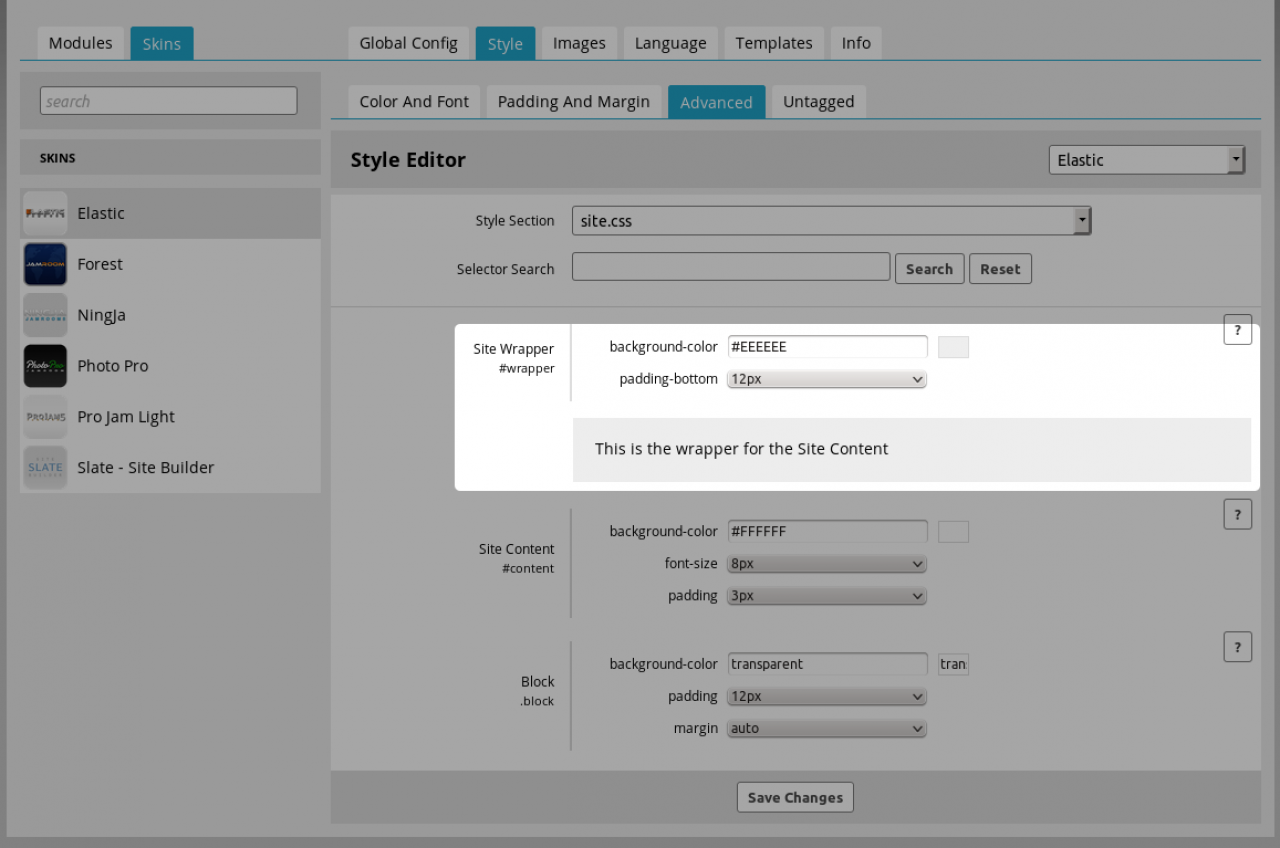Expand the Site Wrapper padding-bottom dropdown
Viewport: 1280px width, 848px height.
[x=827, y=380]
